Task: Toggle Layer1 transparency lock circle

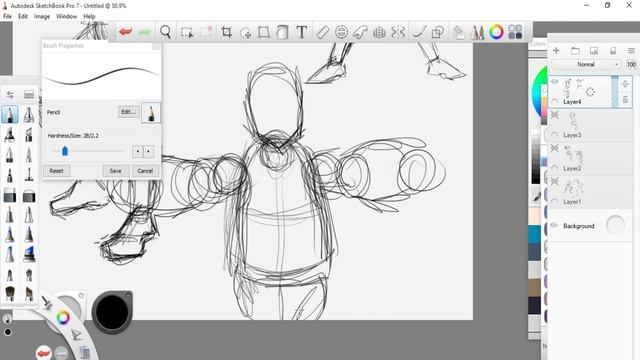Action: click(x=554, y=202)
